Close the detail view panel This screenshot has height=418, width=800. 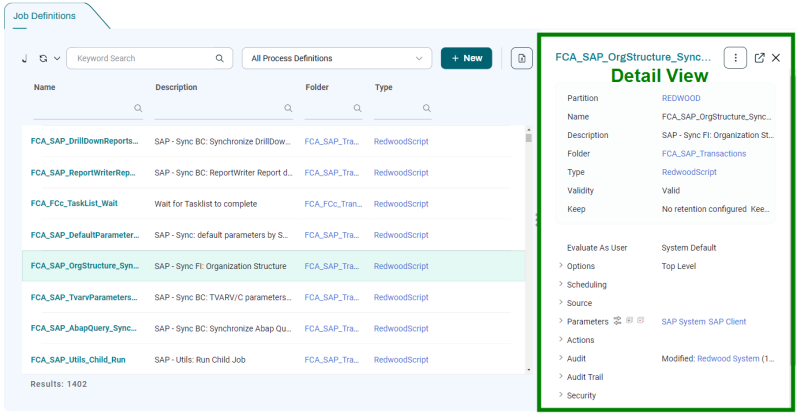coord(776,58)
